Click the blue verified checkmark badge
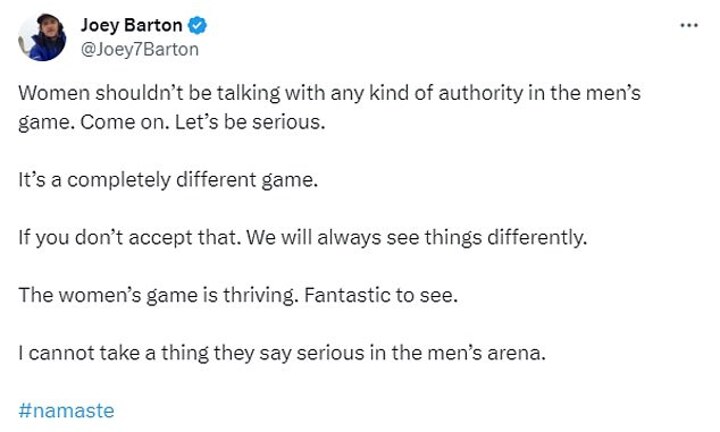This screenshot has width=720, height=432. point(195,27)
